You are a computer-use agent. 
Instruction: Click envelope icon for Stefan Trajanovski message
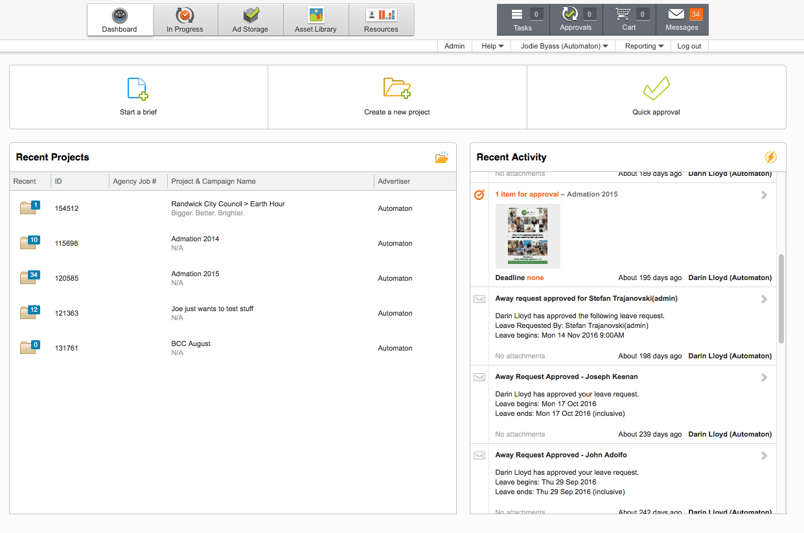click(x=479, y=299)
